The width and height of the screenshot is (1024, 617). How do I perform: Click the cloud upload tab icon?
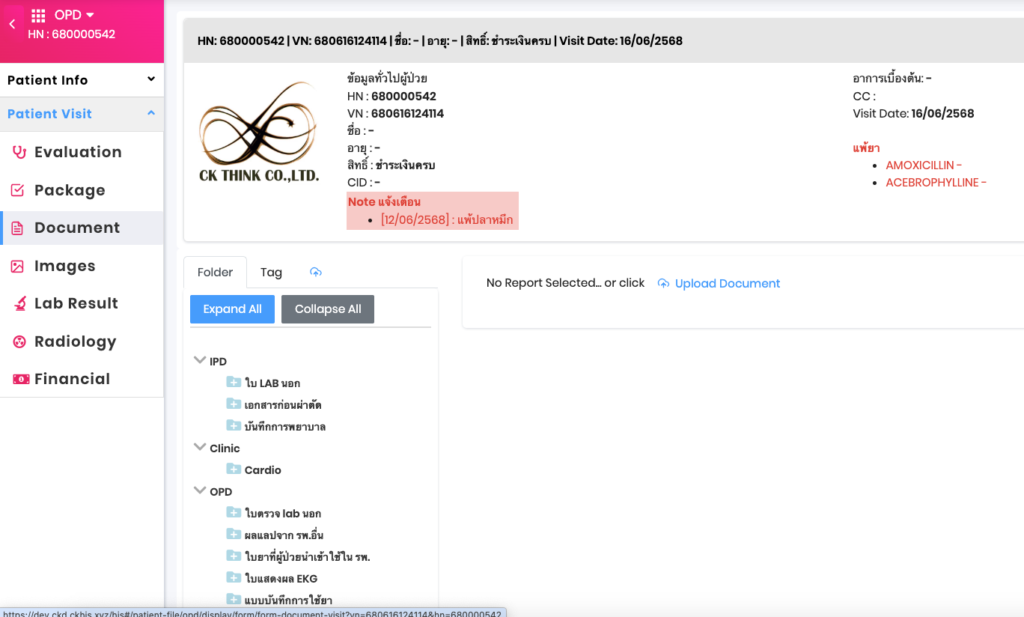pyautogui.click(x=316, y=272)
